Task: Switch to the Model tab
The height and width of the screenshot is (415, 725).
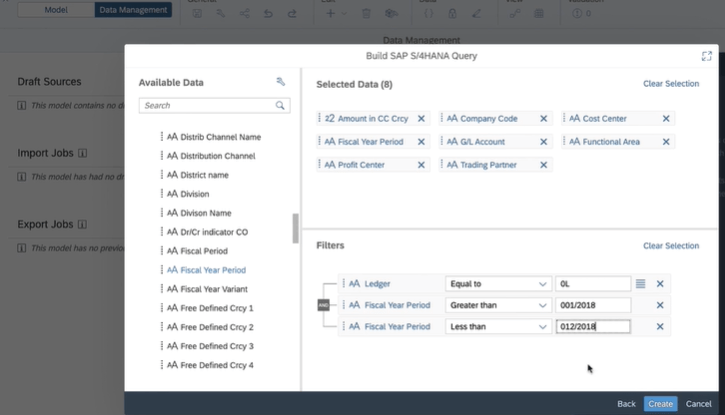Action: [x=56, y=10]
